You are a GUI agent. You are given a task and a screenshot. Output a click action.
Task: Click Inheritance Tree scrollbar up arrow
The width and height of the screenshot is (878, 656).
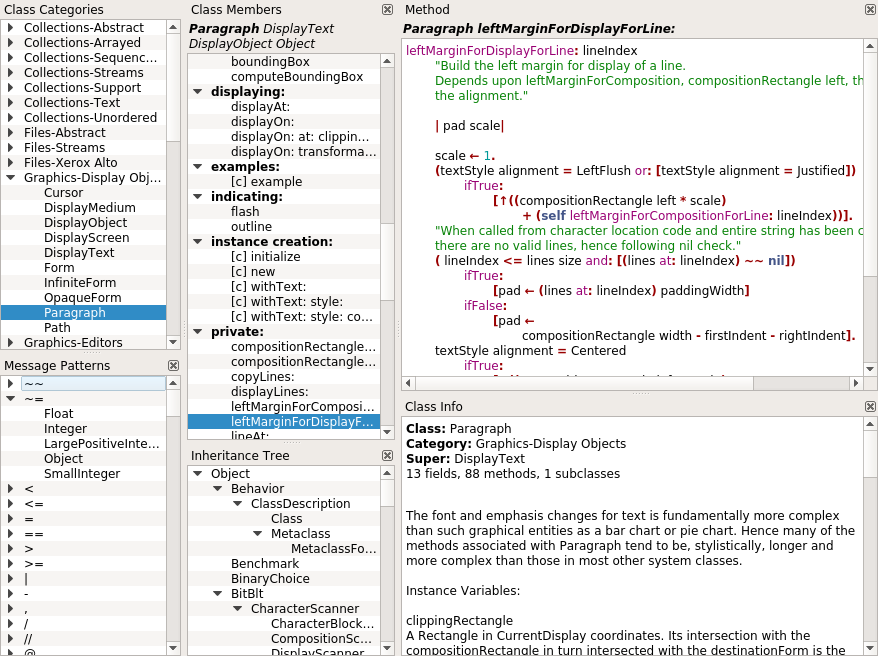(x=387, y=474)
